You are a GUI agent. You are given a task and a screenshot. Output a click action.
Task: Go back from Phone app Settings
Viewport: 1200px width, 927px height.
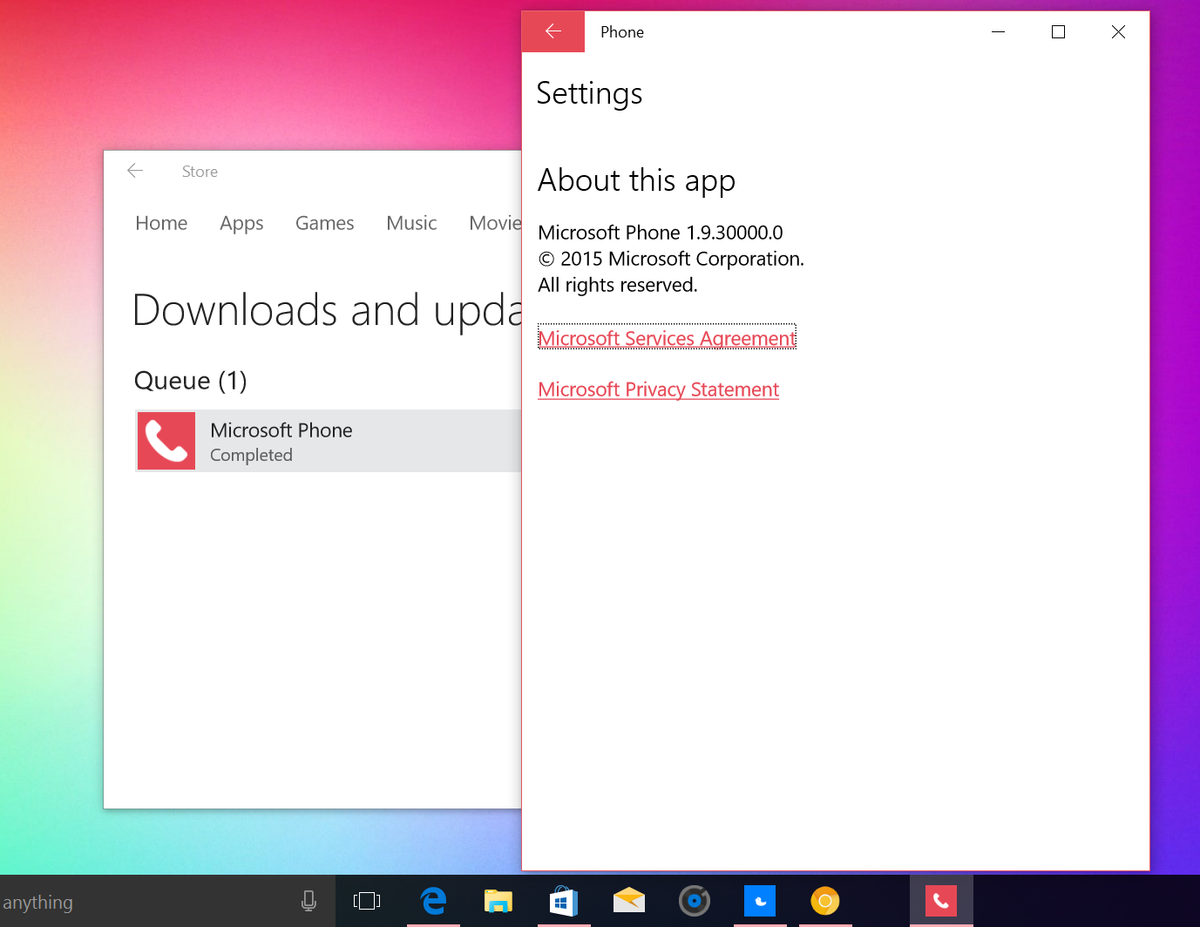point(552,31)
